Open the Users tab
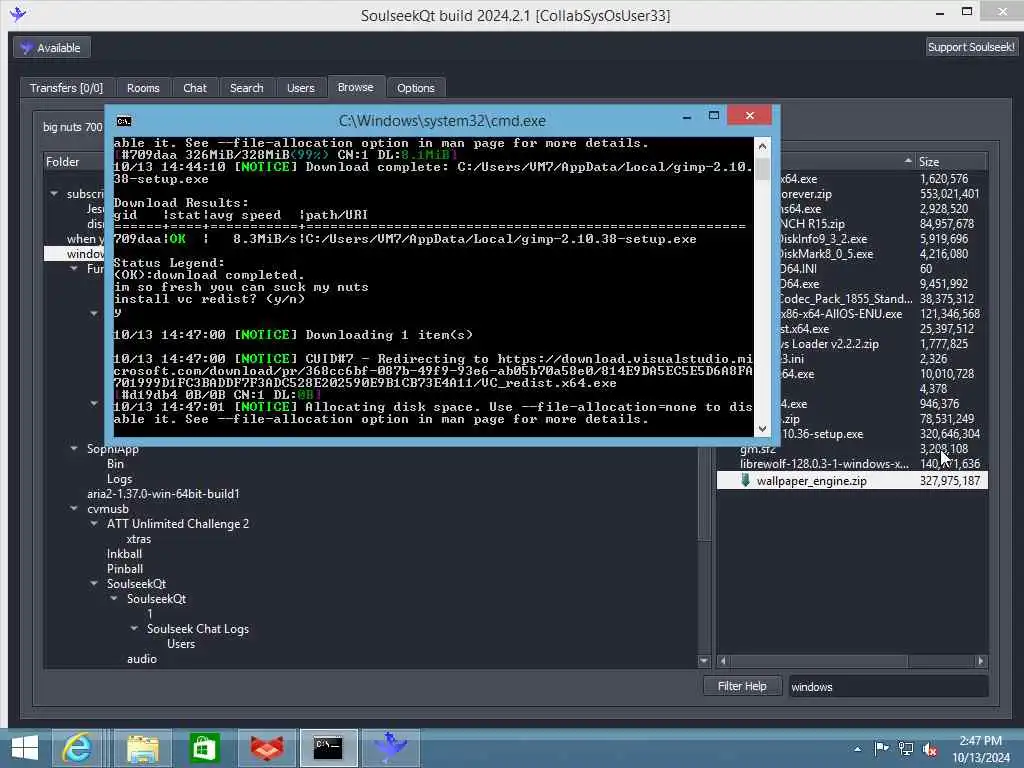Screen dimensions: 1024x768 pyautogui.click(x=300, y=88)
